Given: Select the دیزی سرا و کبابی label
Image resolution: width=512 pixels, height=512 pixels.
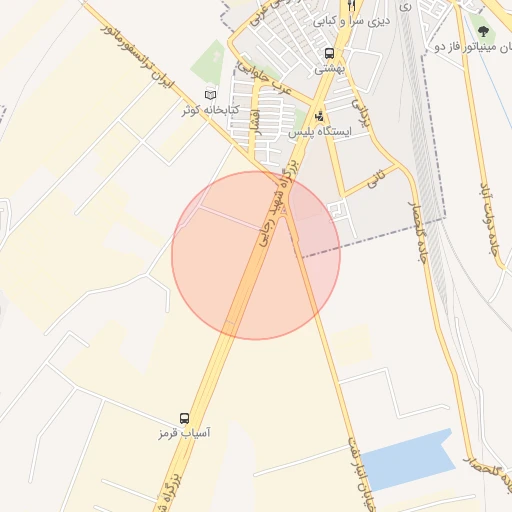Looking at the screenshot, I should (351, 22).
